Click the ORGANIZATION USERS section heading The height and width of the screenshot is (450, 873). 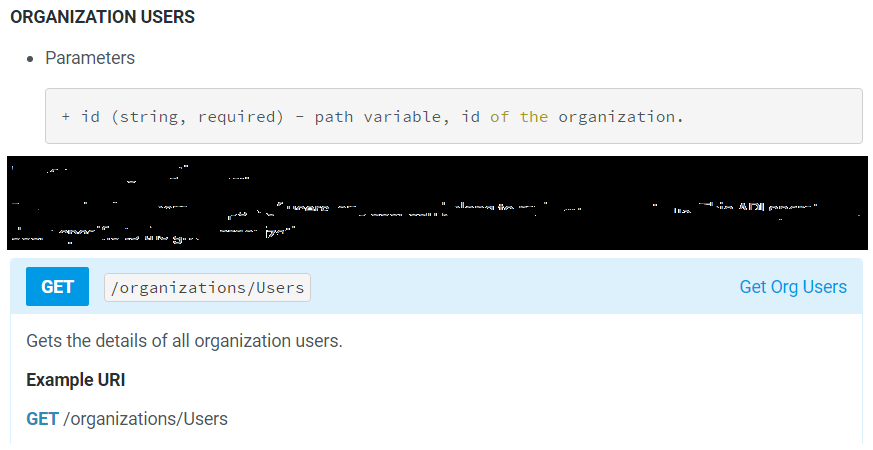(x=102, y=18)
